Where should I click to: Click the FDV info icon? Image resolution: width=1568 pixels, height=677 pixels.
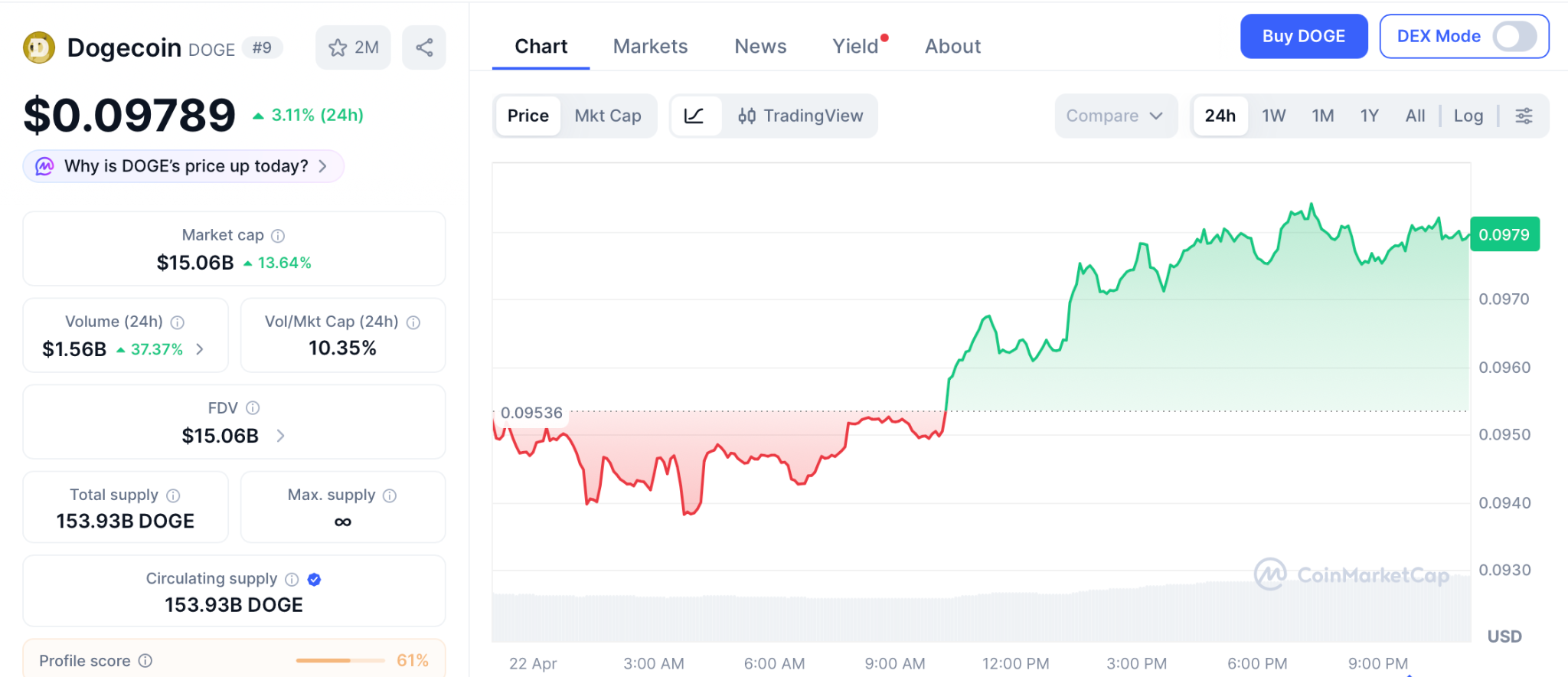click(253, 408)
